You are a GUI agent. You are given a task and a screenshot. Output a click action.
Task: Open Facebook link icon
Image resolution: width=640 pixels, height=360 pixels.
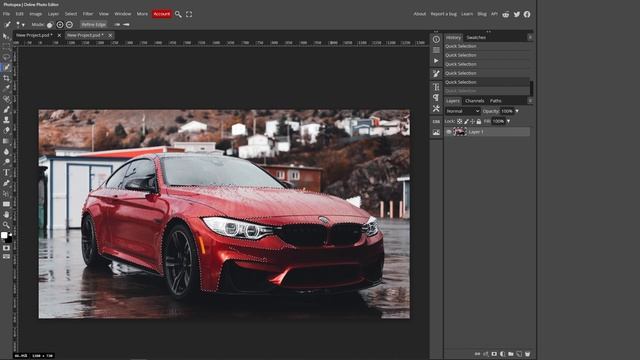527,14
